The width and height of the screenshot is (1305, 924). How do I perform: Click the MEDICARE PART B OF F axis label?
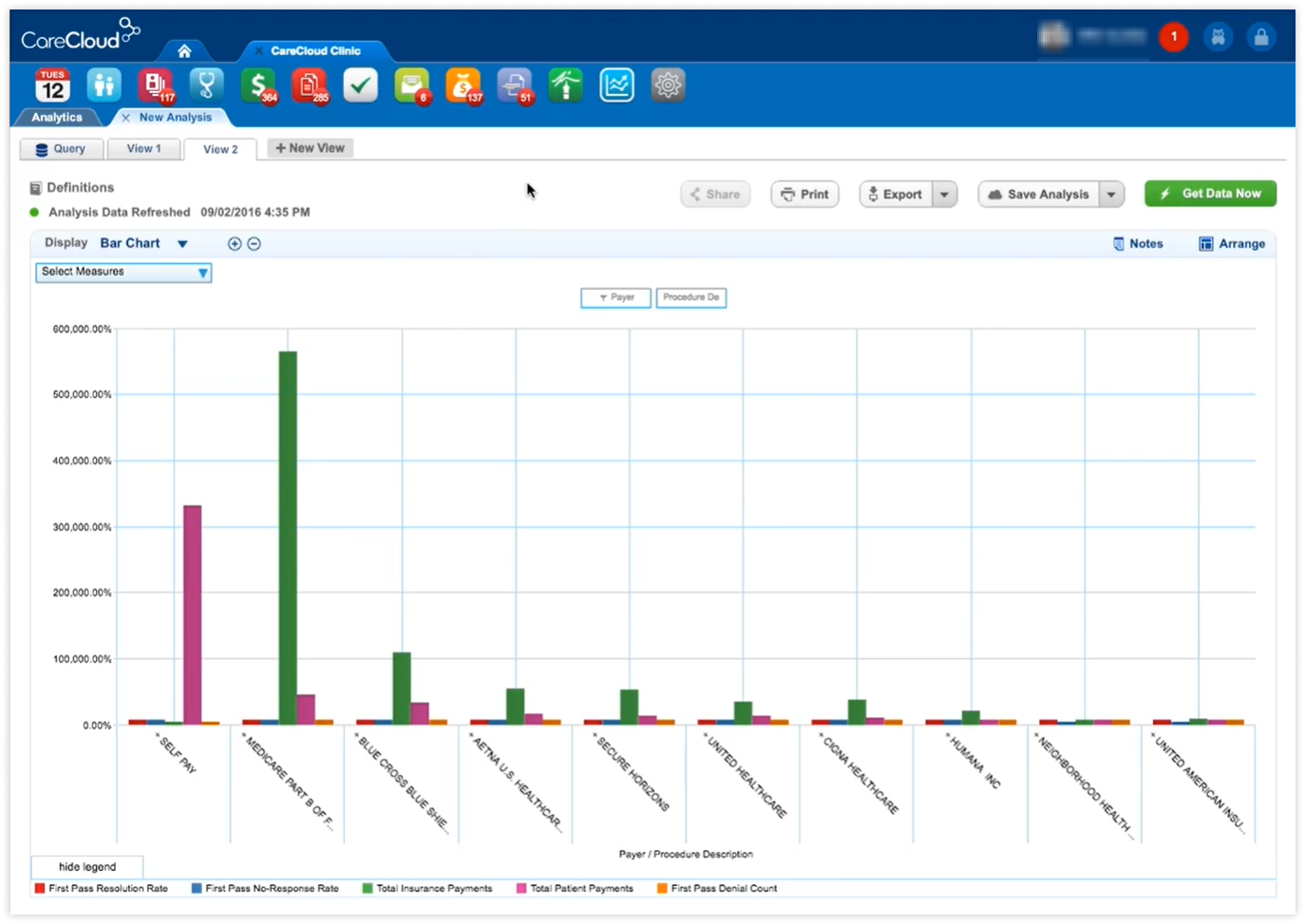(289, 783)
